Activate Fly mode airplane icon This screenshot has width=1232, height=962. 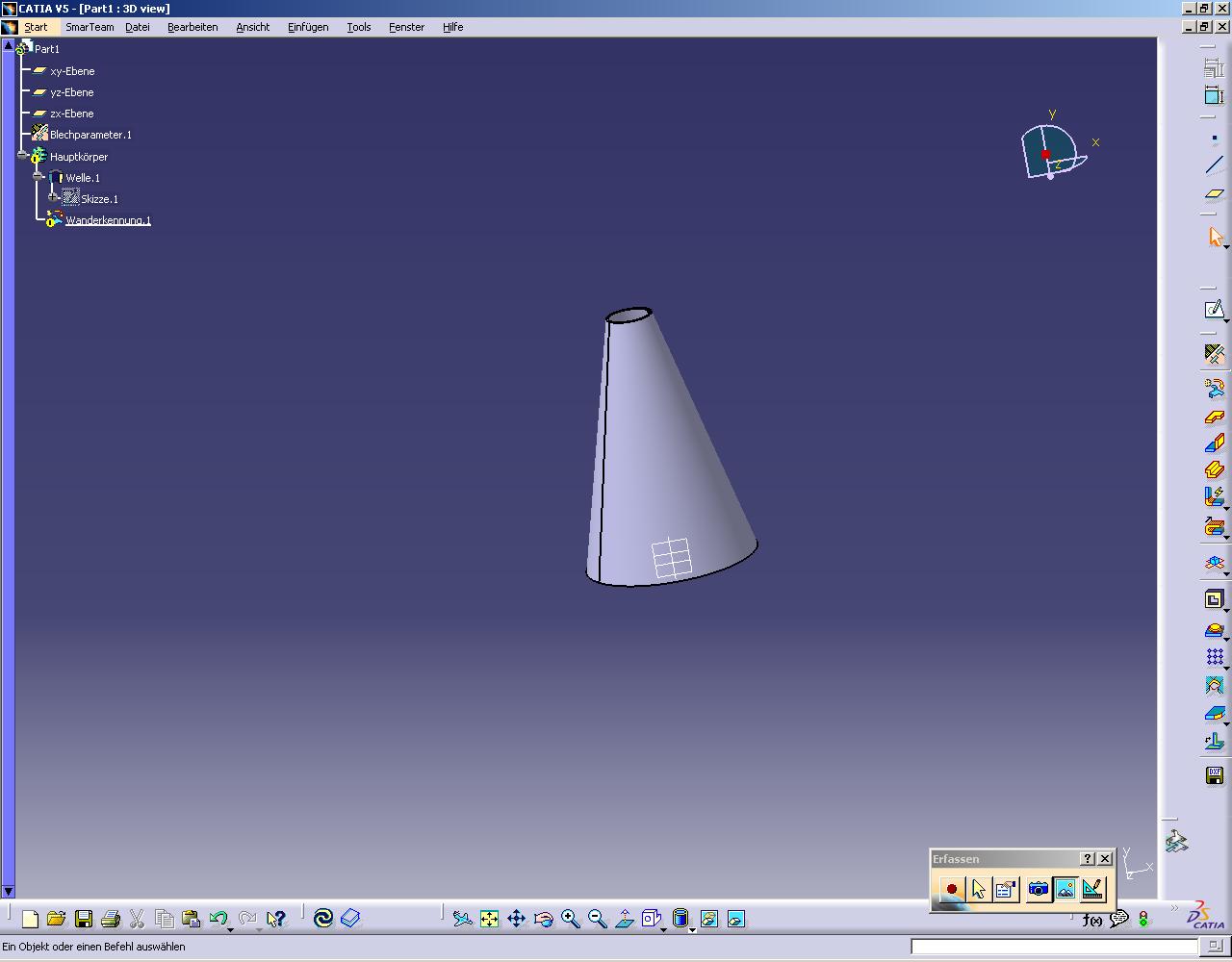pyautogui.click(x=463, y=919)
